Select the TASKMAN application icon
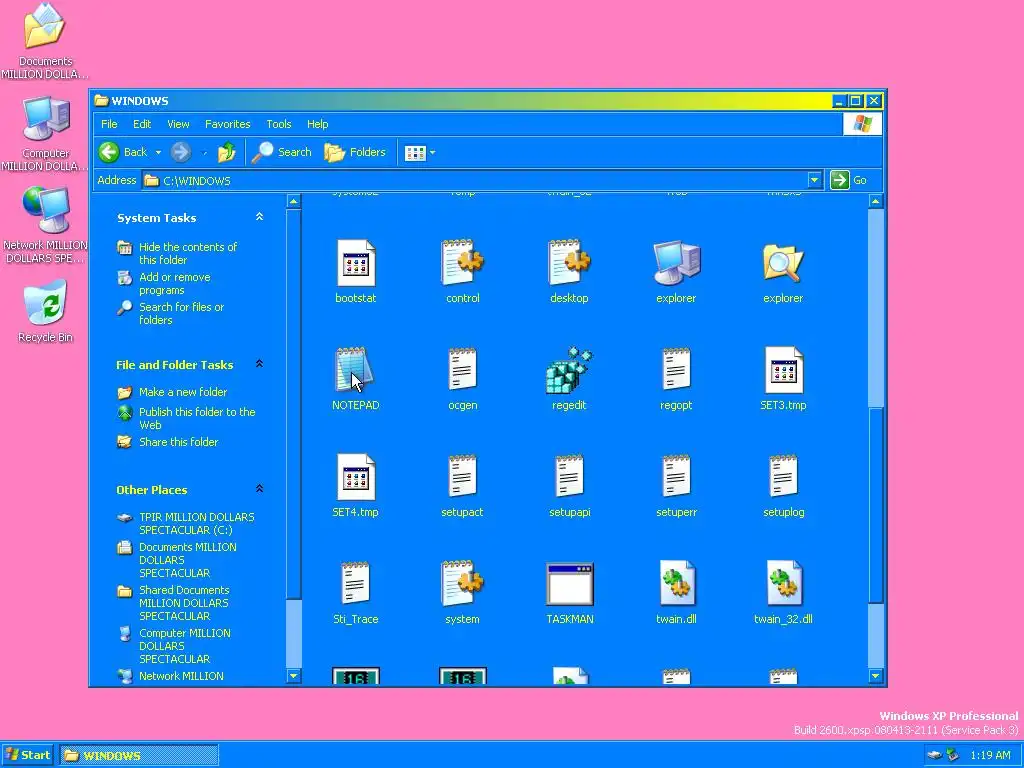 [569, 584]
